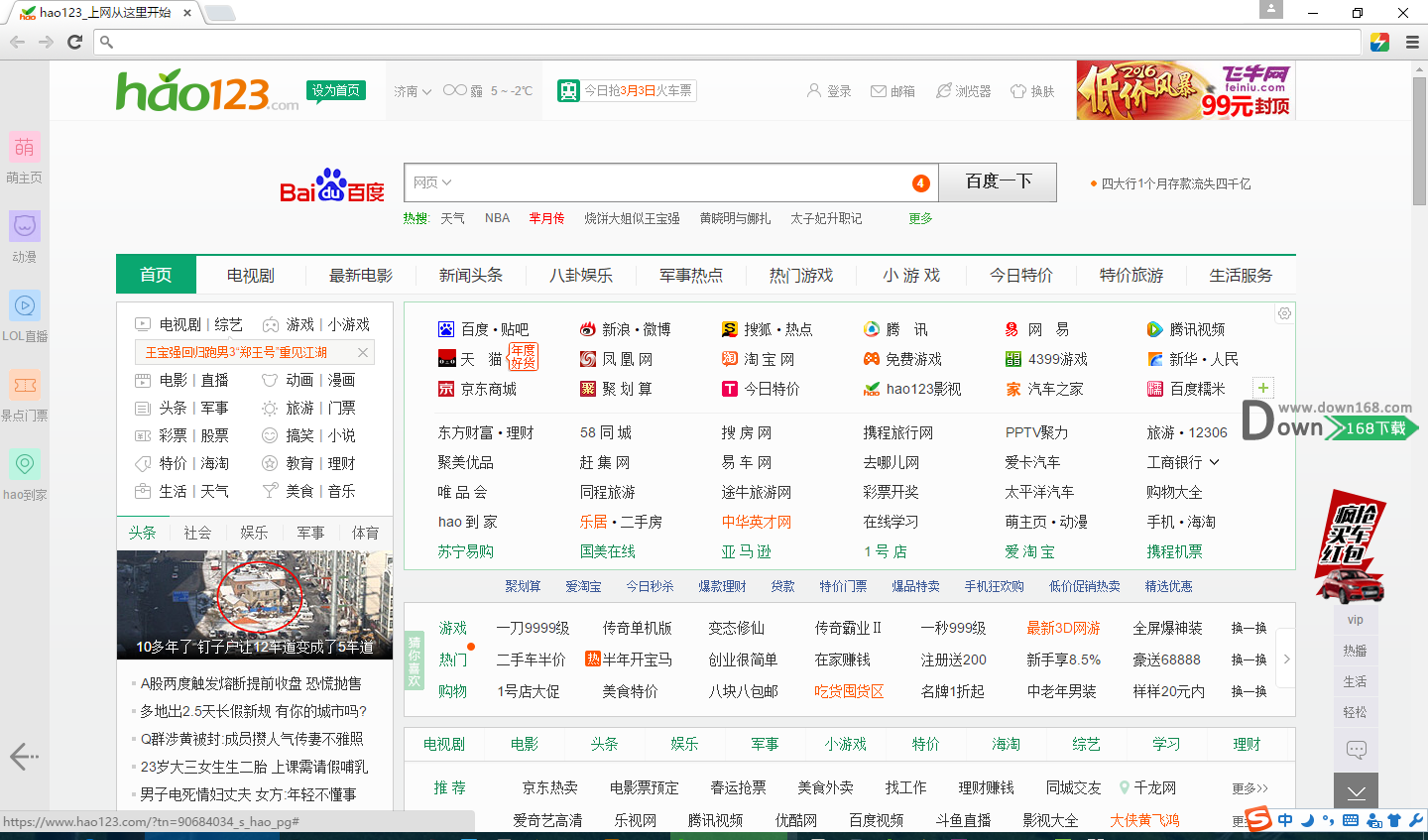
Task: Click the 邮箱 envelope icon
Action: [x=879, y=91]
